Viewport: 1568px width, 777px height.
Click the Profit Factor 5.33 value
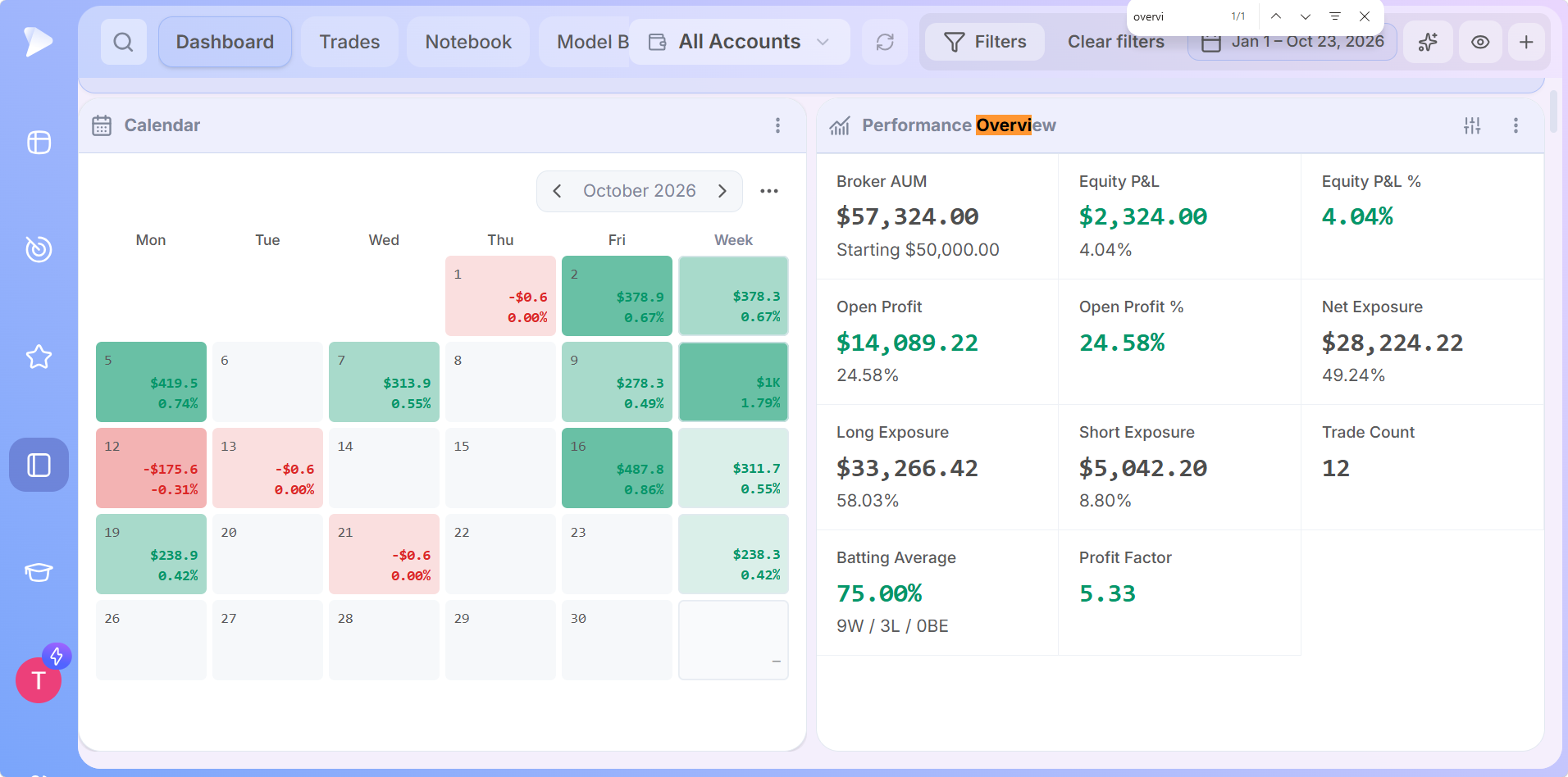(1107, 593)
